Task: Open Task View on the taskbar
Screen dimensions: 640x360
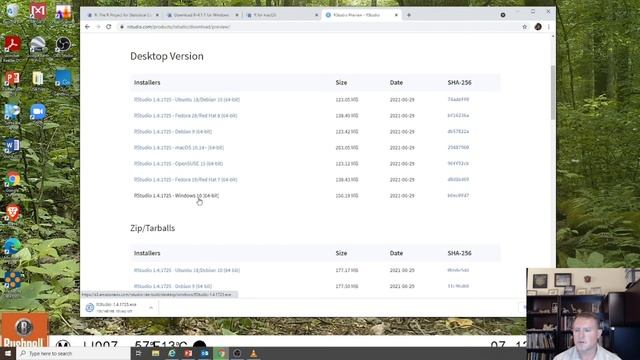Action: click(139, 353)
